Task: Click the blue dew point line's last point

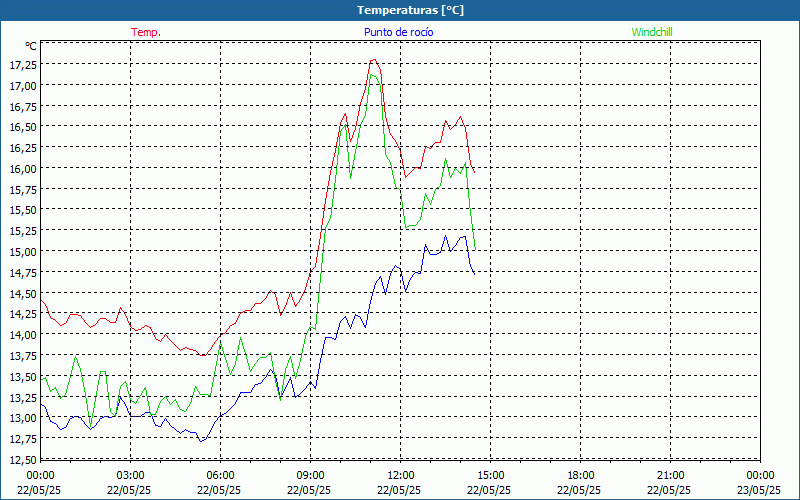Action: pos(474,274)
